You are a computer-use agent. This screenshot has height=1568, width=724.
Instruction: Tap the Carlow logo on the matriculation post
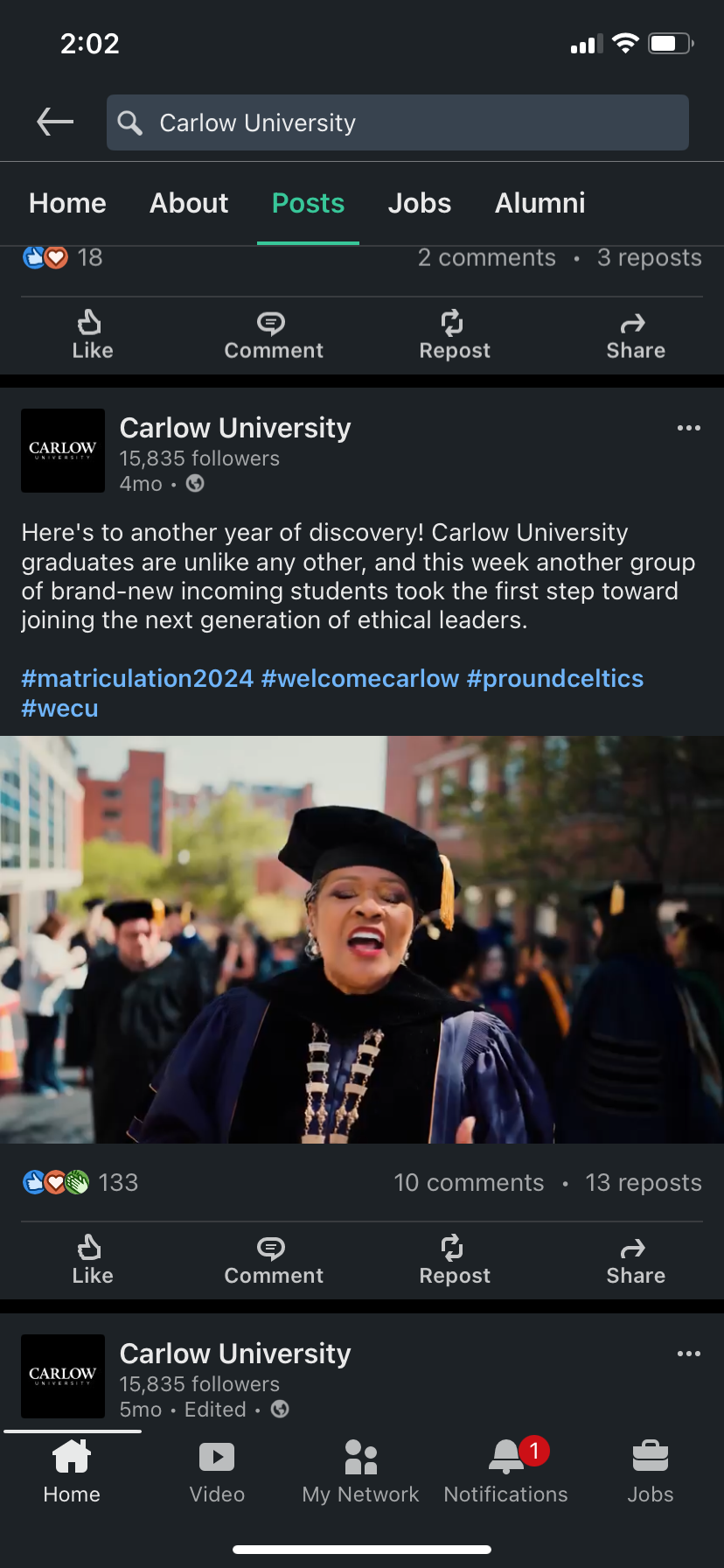(x=63, y=451)
